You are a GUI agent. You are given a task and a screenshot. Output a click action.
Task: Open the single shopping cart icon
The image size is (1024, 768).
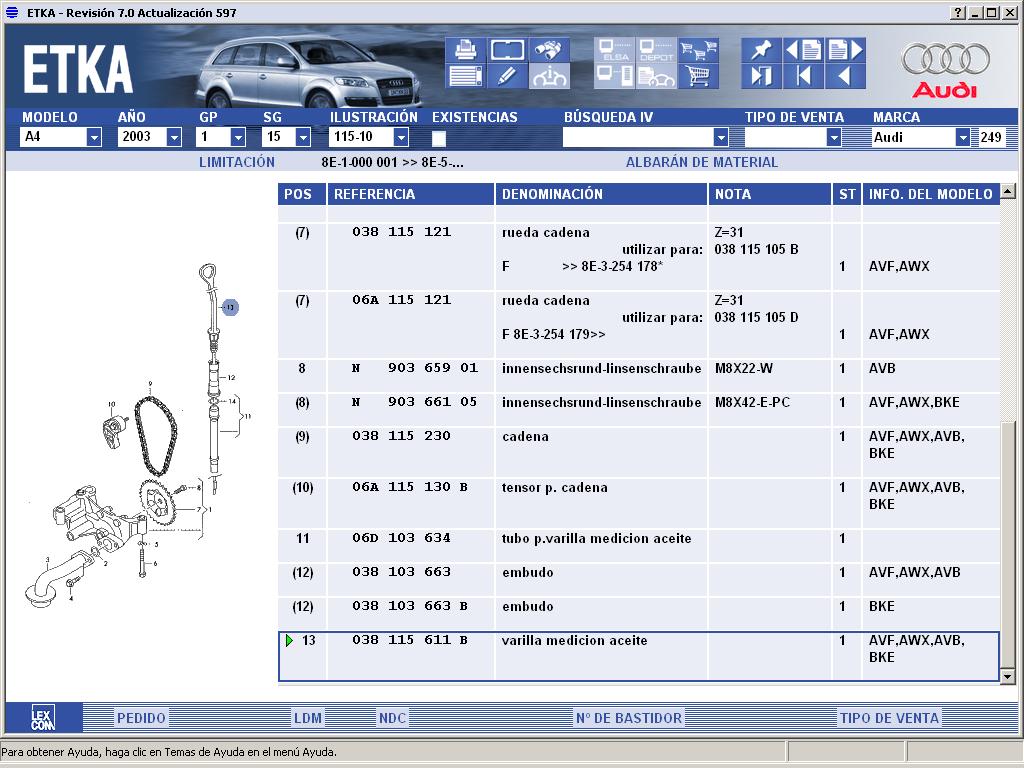coord(698,76)
